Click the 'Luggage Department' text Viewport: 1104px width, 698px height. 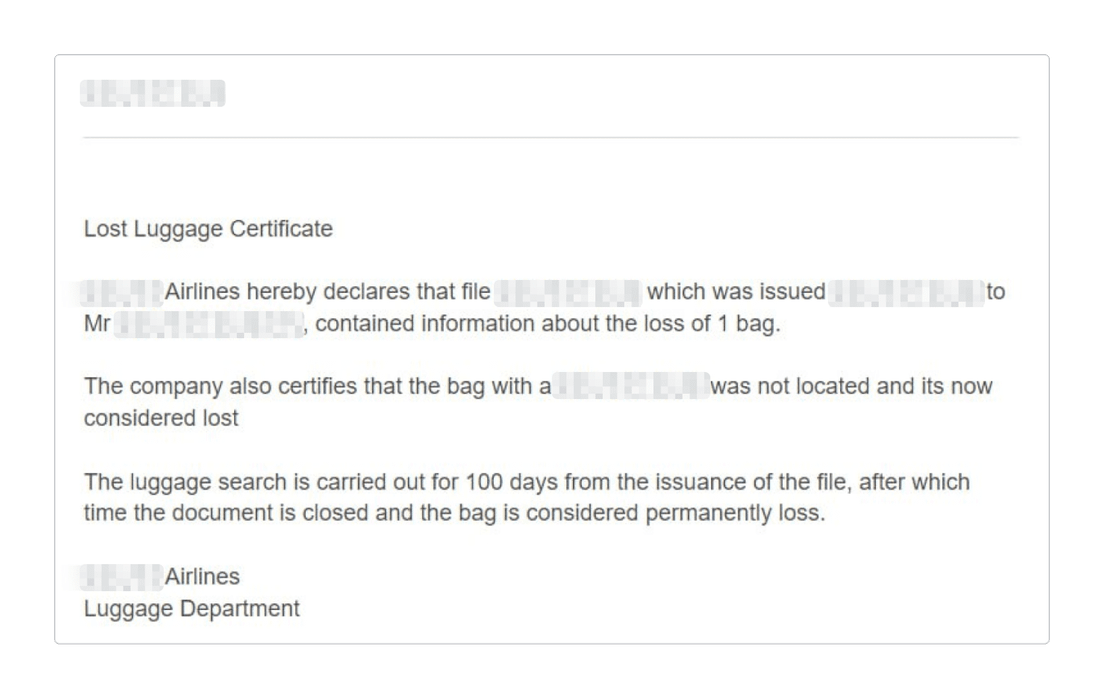pos(192,609)
